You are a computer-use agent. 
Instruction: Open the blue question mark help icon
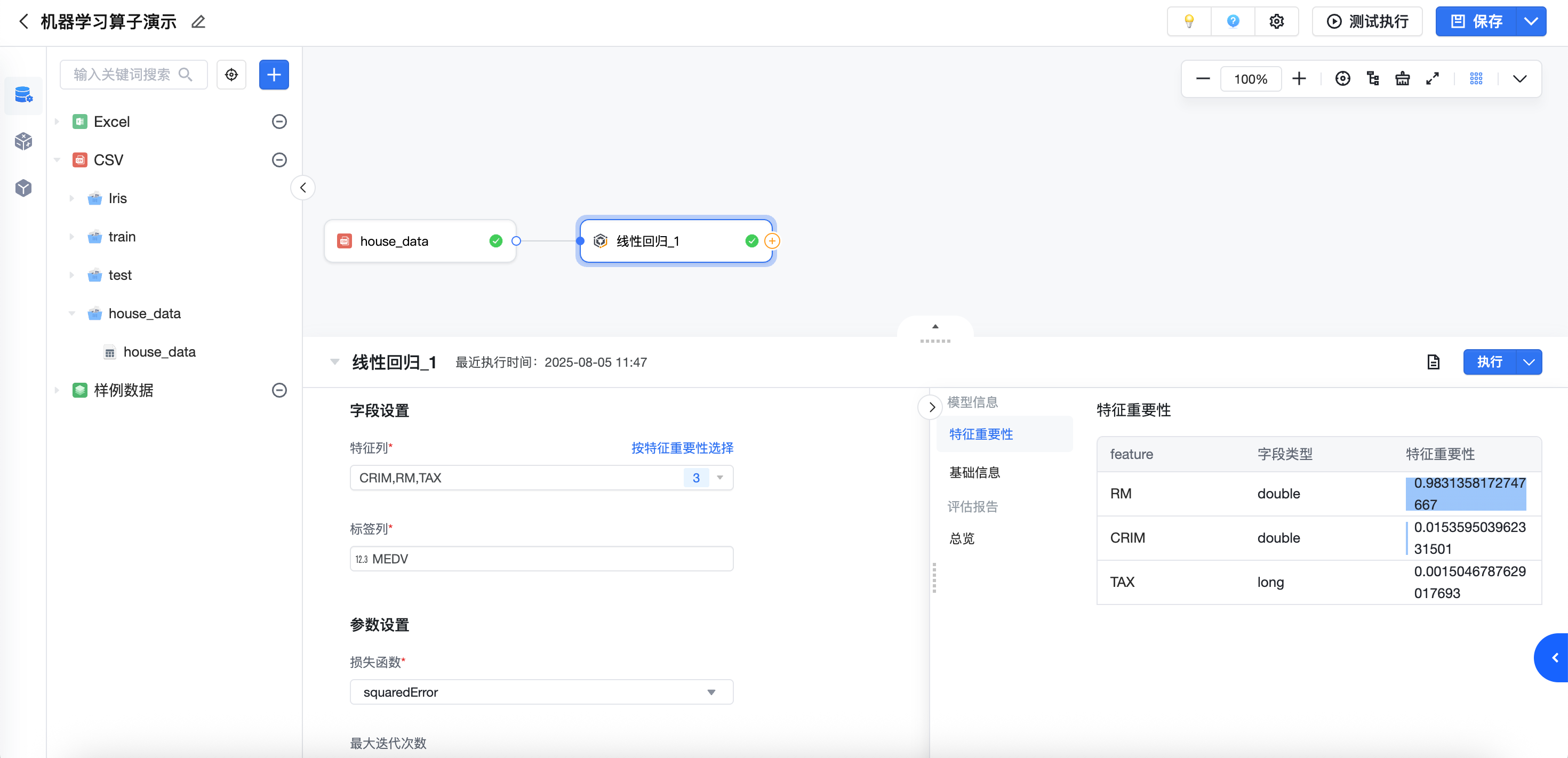pos(1233,21)
